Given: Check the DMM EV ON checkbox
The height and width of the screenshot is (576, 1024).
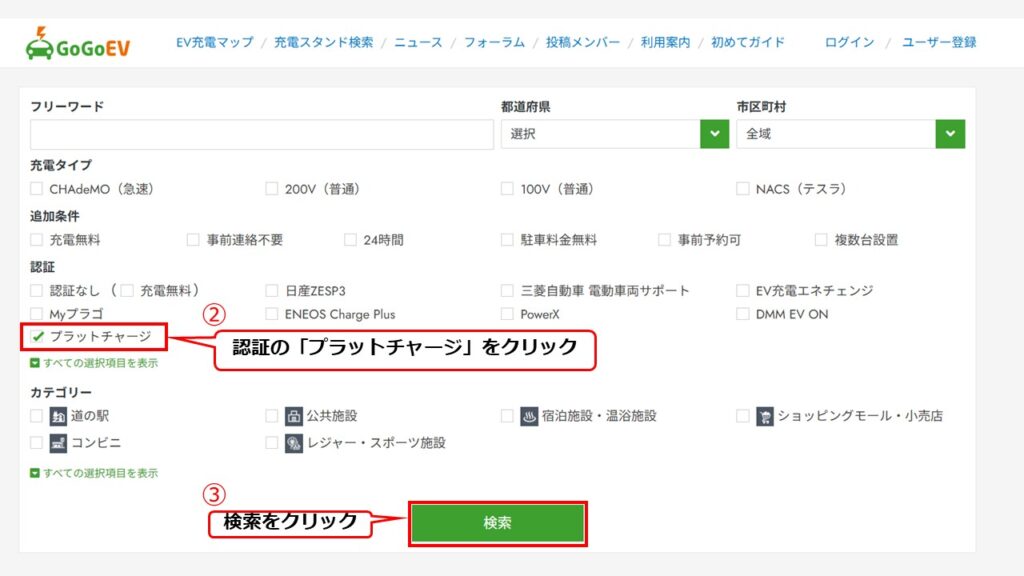Looking at the screenshot, I should coord(743,314).
